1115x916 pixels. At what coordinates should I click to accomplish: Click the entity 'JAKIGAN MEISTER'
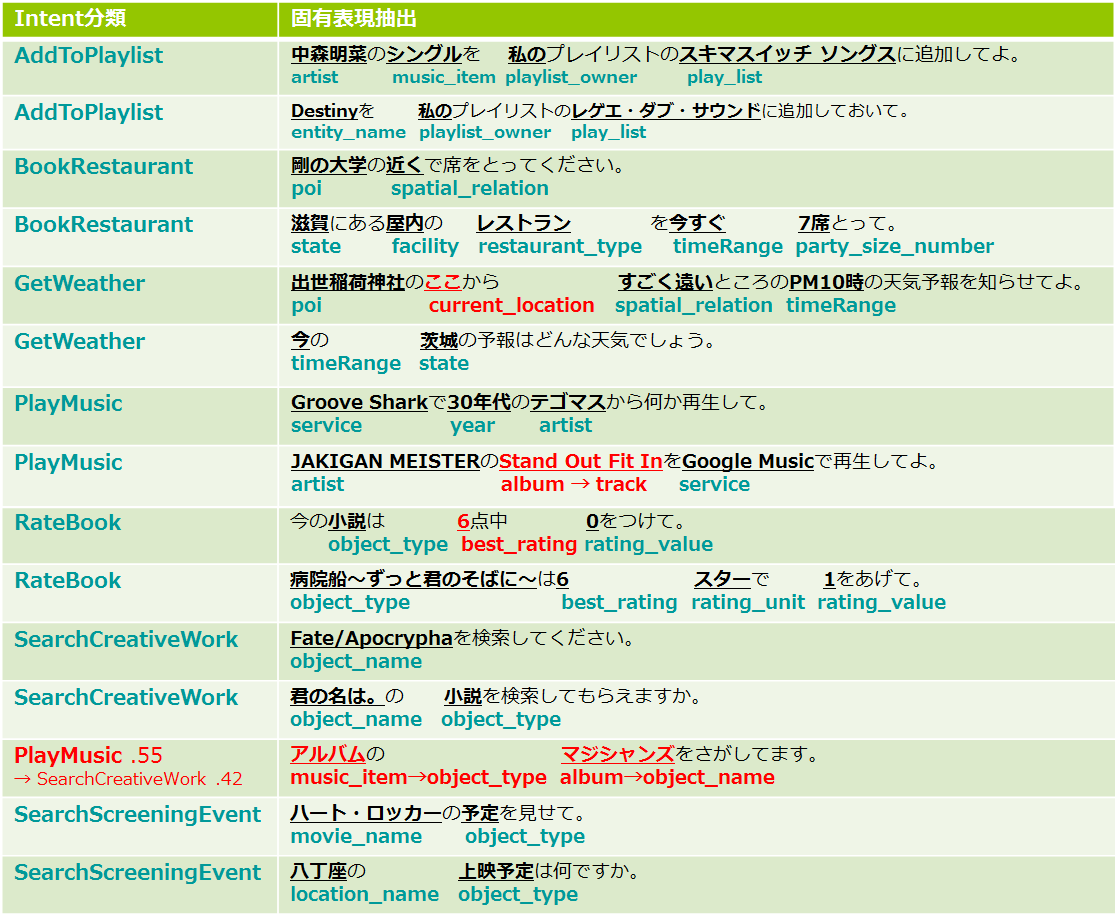385,462
